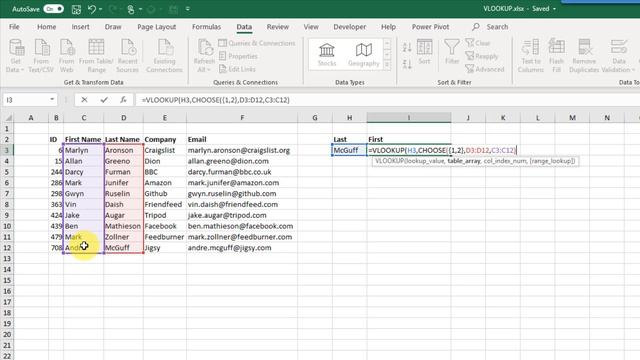Open the Name Box dropdown arrow
Image resolution: width=640 pixels, height=360 pixels.
tap(52, 100)
